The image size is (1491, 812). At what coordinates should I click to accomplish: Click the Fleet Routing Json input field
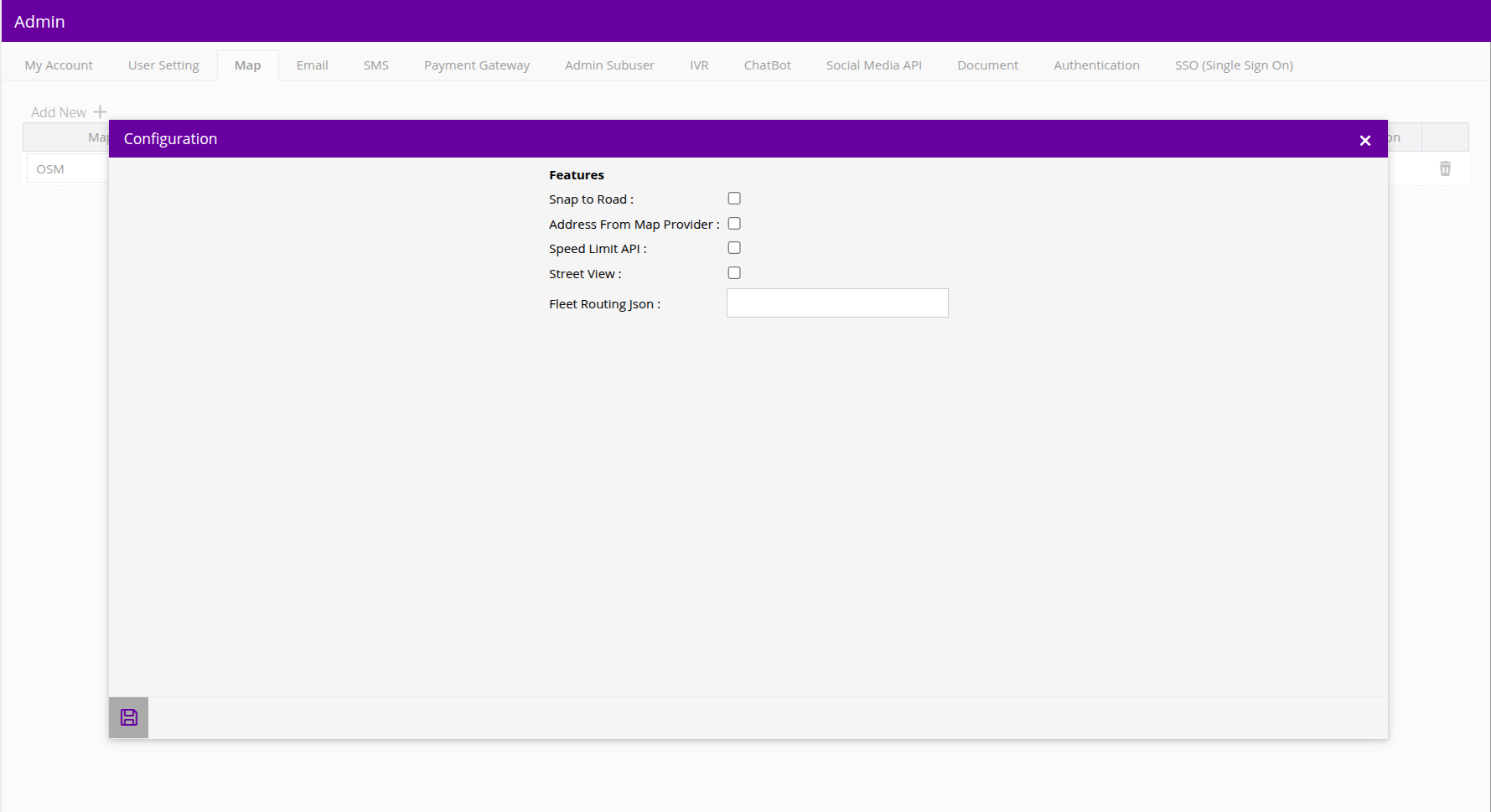coord(836,303)
